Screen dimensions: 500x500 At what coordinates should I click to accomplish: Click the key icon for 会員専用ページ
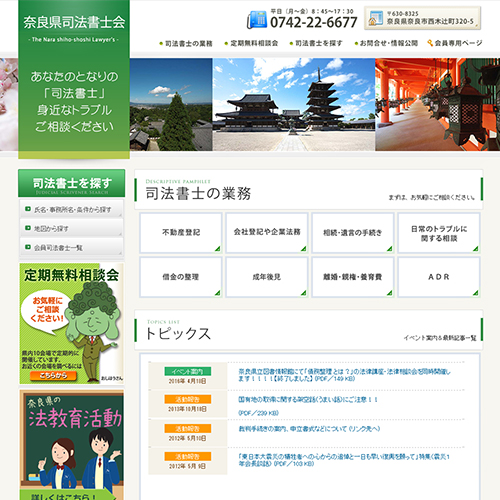tap(430, 43)
